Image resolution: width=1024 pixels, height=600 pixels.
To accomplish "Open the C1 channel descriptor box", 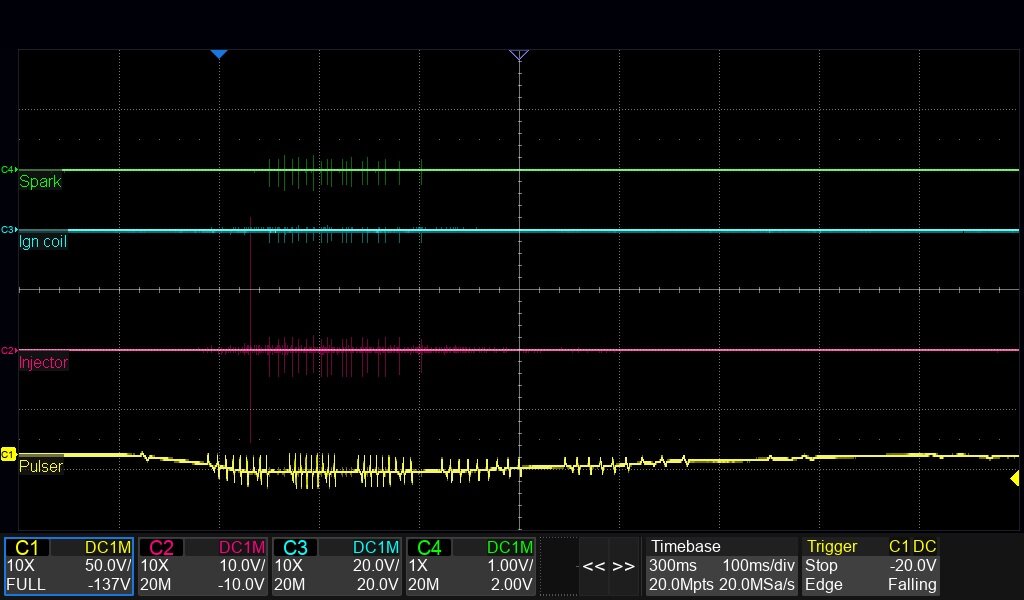I will 69,566.
